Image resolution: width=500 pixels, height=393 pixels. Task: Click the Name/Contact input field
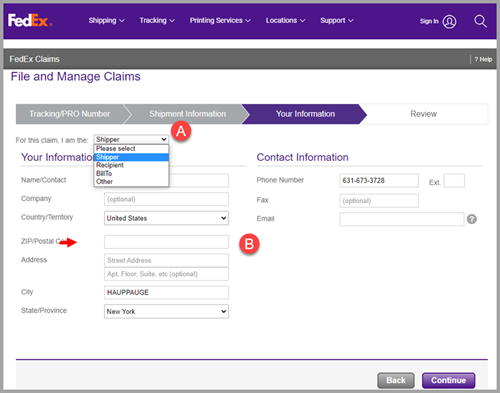(x=199, y=181)
